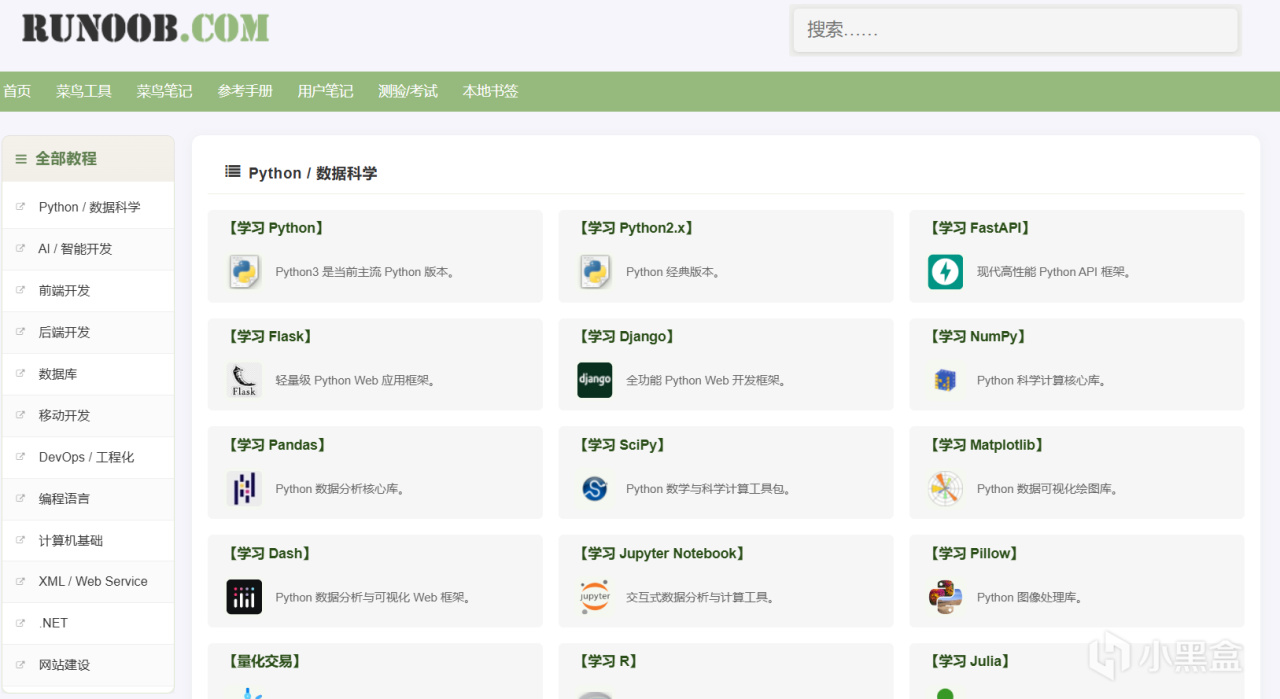Open the 【学习 FastAPI】 tutorial title
Screen dimensions: 1280x699
pos(980,228)
